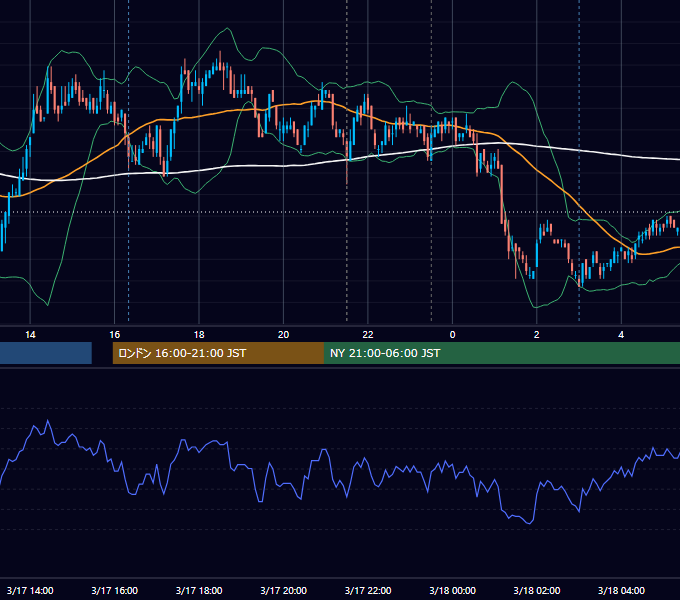The height and width of the screenshot is (600, 680).
Task: Click the 4 hour label on upper axis
Action: 621,335
